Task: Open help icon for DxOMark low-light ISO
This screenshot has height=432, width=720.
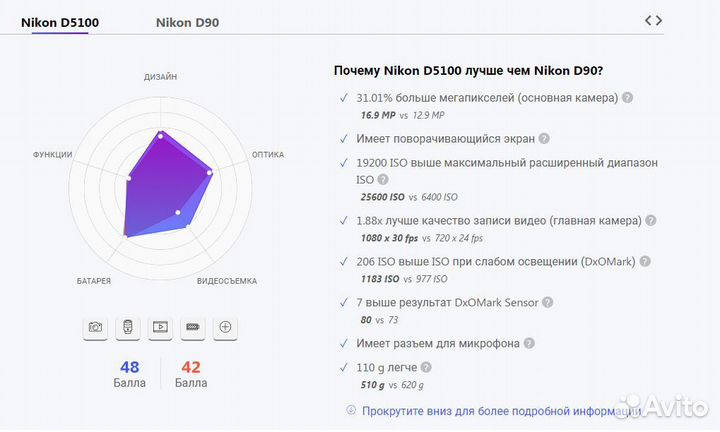Action: click(x=645, y=261)
